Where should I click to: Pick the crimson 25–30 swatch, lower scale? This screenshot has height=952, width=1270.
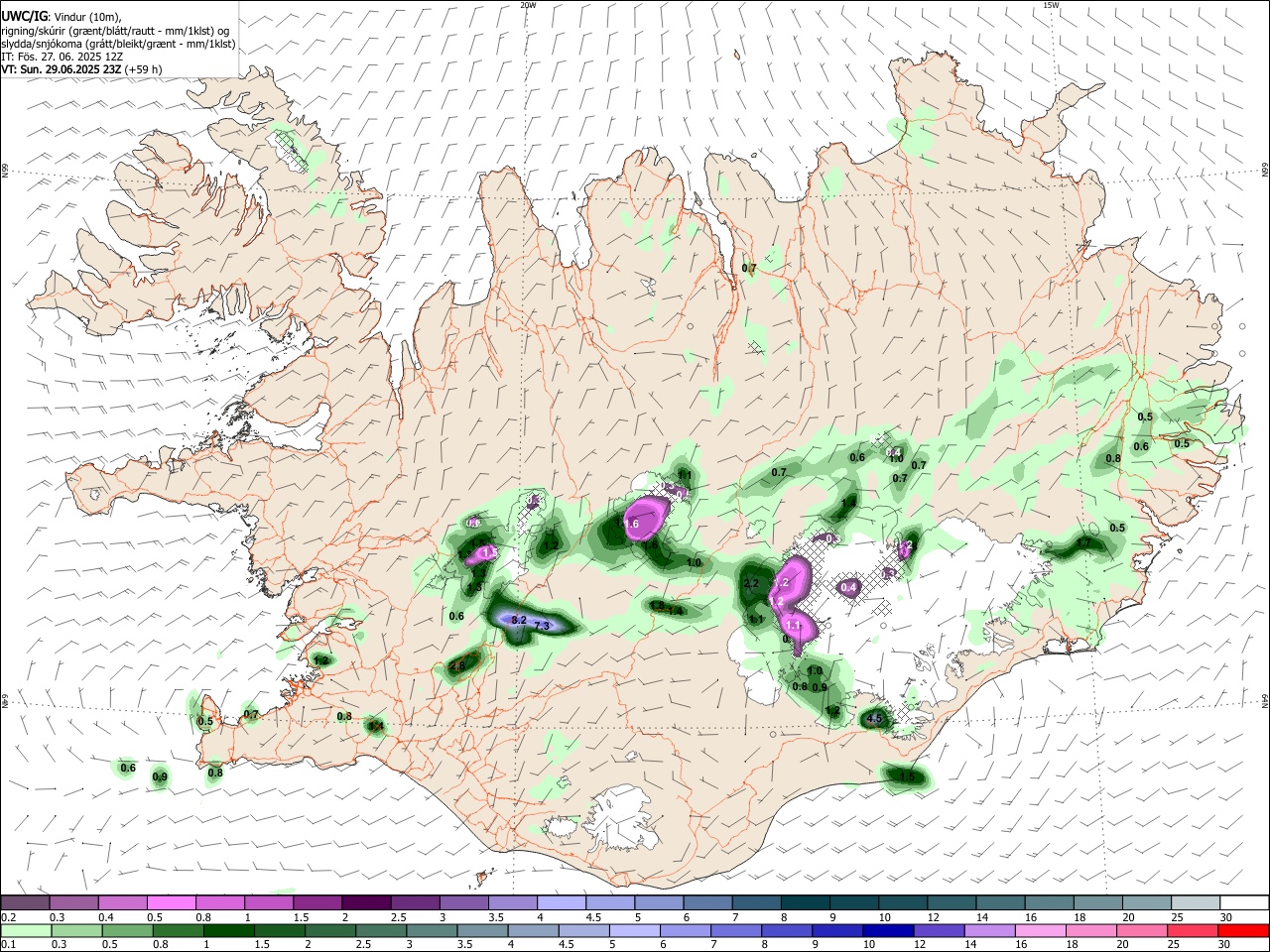(x=1193, y=931)
